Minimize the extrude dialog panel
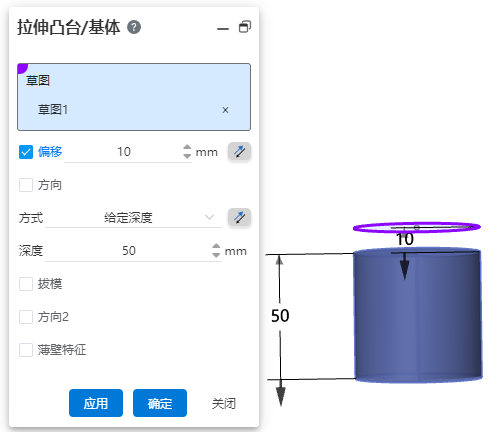Image resolution: width=499 pixels, height=432 pixels. [x=223, y=29]
